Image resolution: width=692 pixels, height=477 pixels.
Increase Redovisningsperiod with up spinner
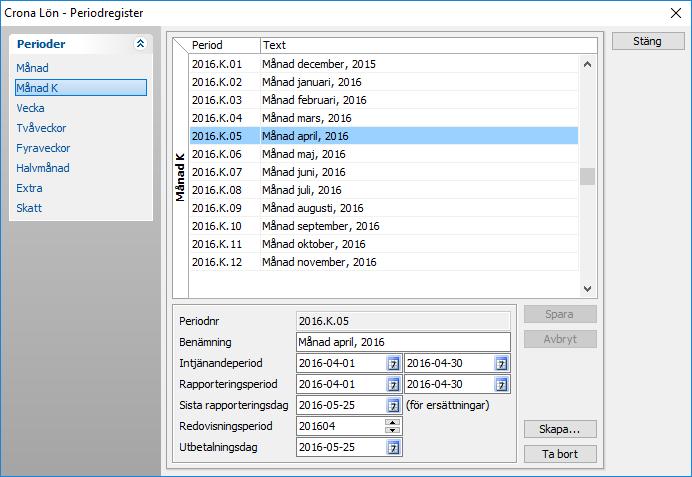[392, 422]
